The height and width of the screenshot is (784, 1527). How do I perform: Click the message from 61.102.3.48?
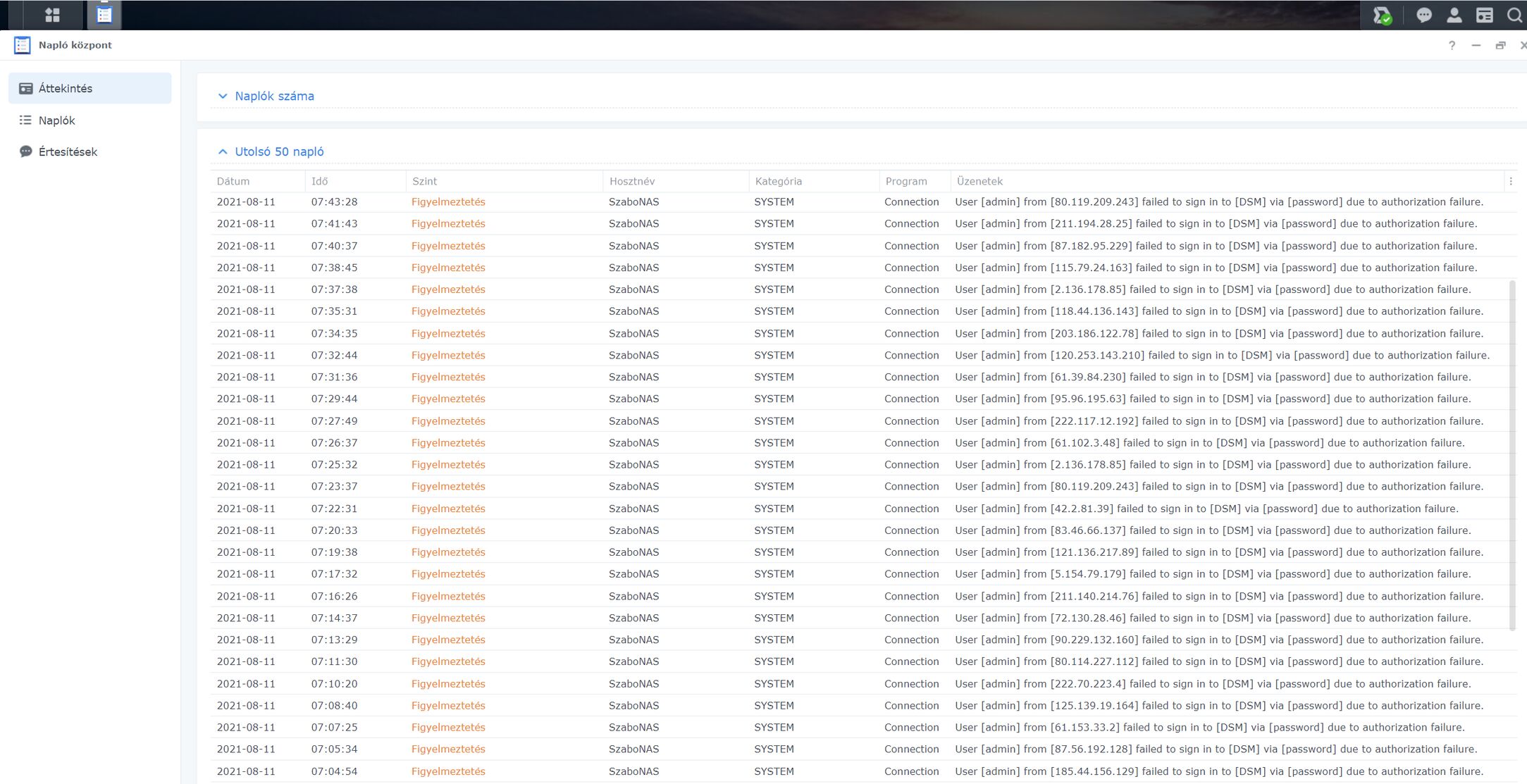[1210, 442]
